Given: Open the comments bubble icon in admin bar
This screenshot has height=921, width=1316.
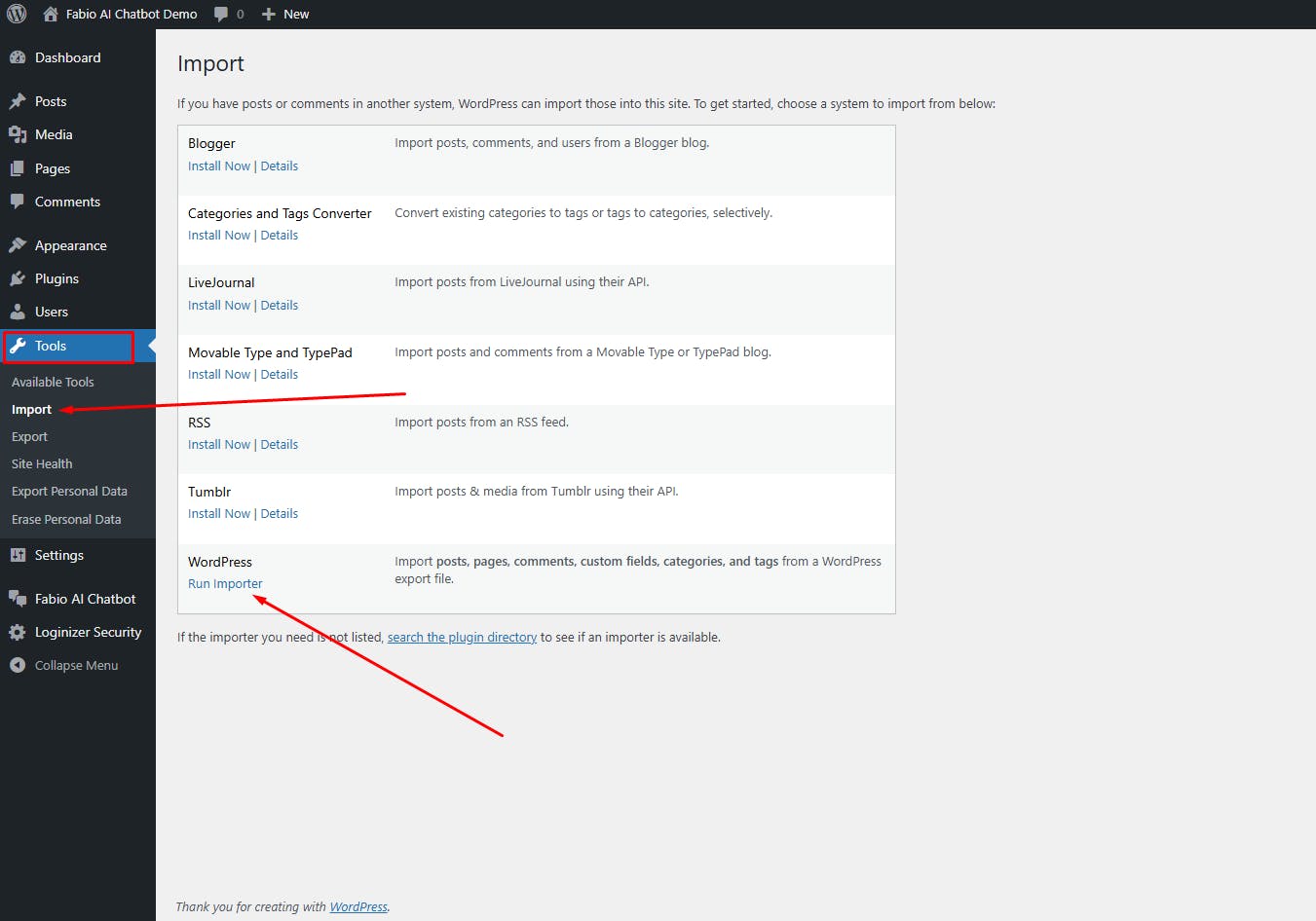Looking at the screenshot, I should (221, 15).
